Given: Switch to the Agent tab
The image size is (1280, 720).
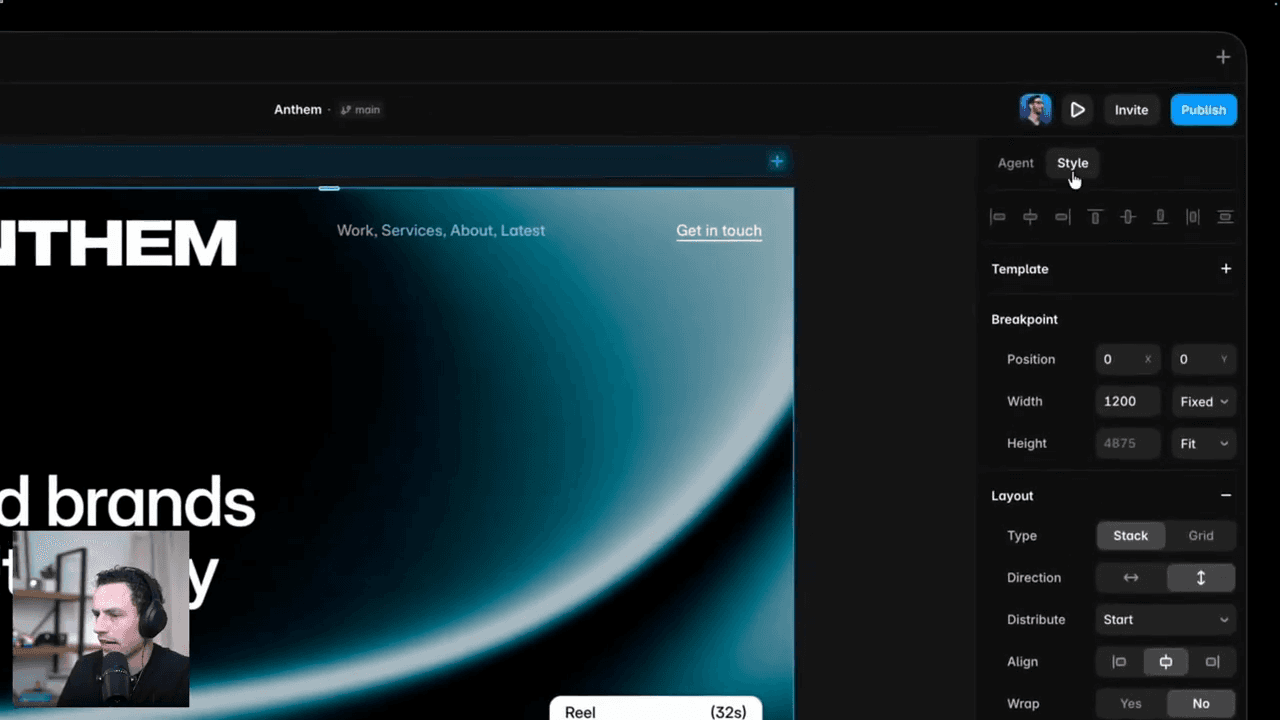Looking at the screenshot, I should (x=1016, y=163).
